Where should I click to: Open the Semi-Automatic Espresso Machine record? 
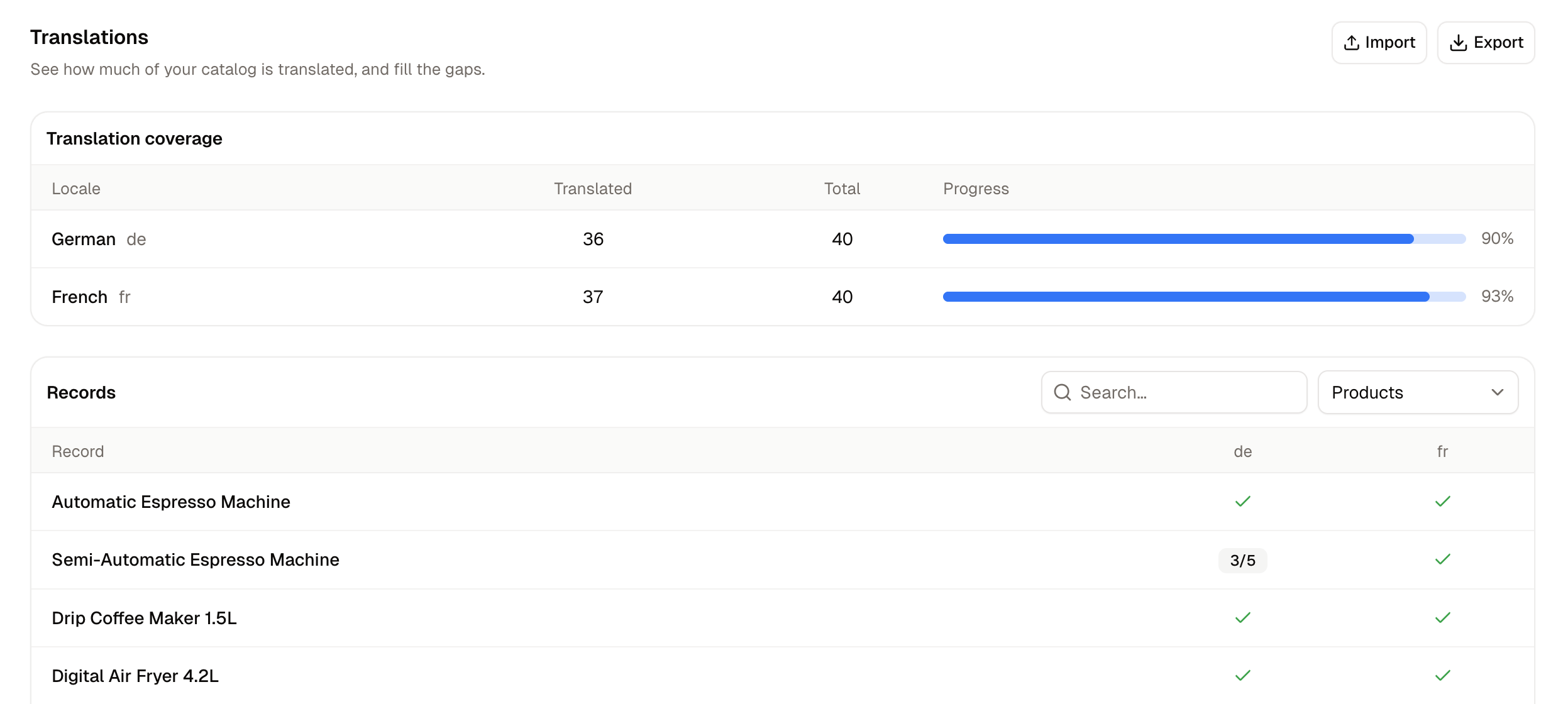[196, 560]
